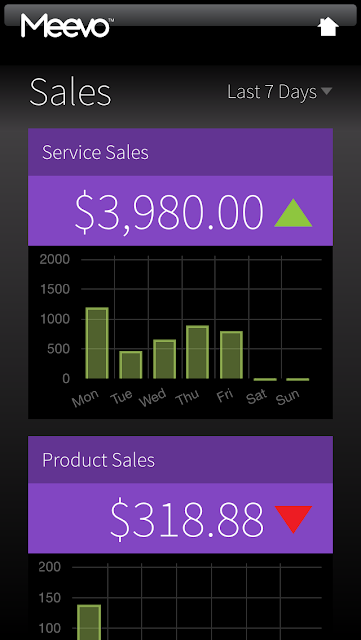Open the Last 7 Days date range dropdown
The width and height of the screenshot is (361, 640).
tap(279, 92)
